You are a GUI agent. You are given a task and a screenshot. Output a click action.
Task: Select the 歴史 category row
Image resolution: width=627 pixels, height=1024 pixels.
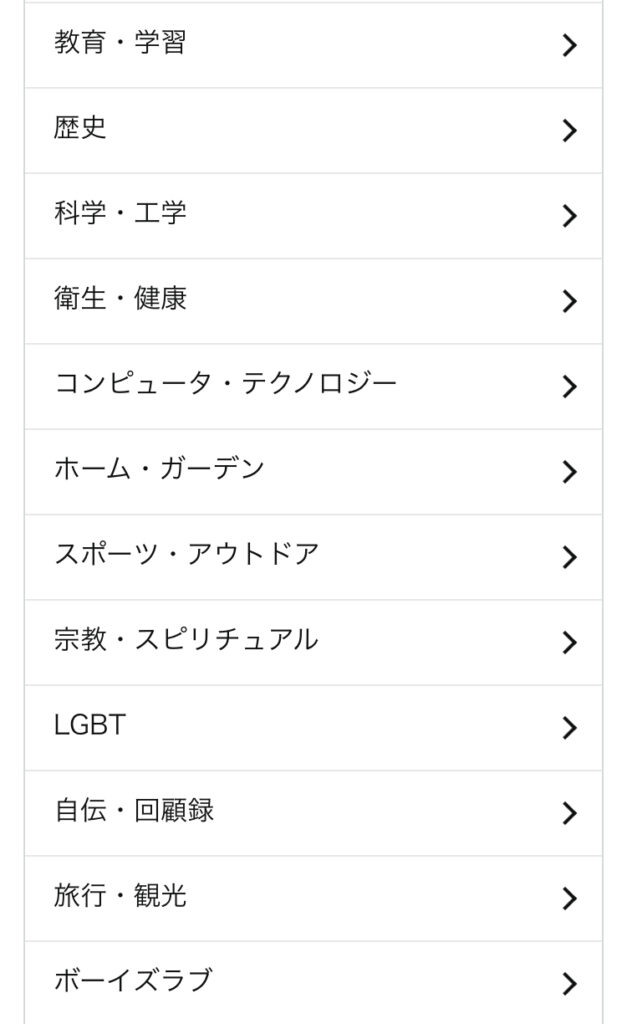pyautogui.click(x=81, y=129)
